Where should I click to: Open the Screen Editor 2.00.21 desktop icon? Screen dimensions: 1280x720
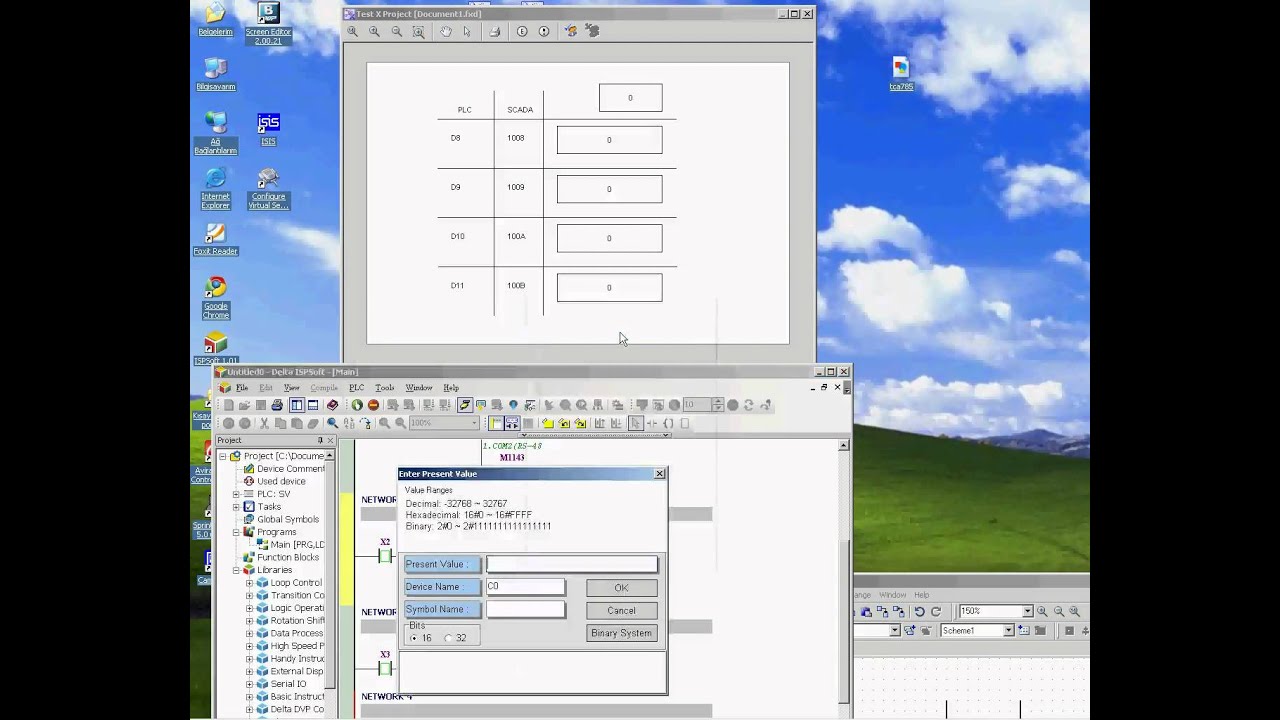268,22
